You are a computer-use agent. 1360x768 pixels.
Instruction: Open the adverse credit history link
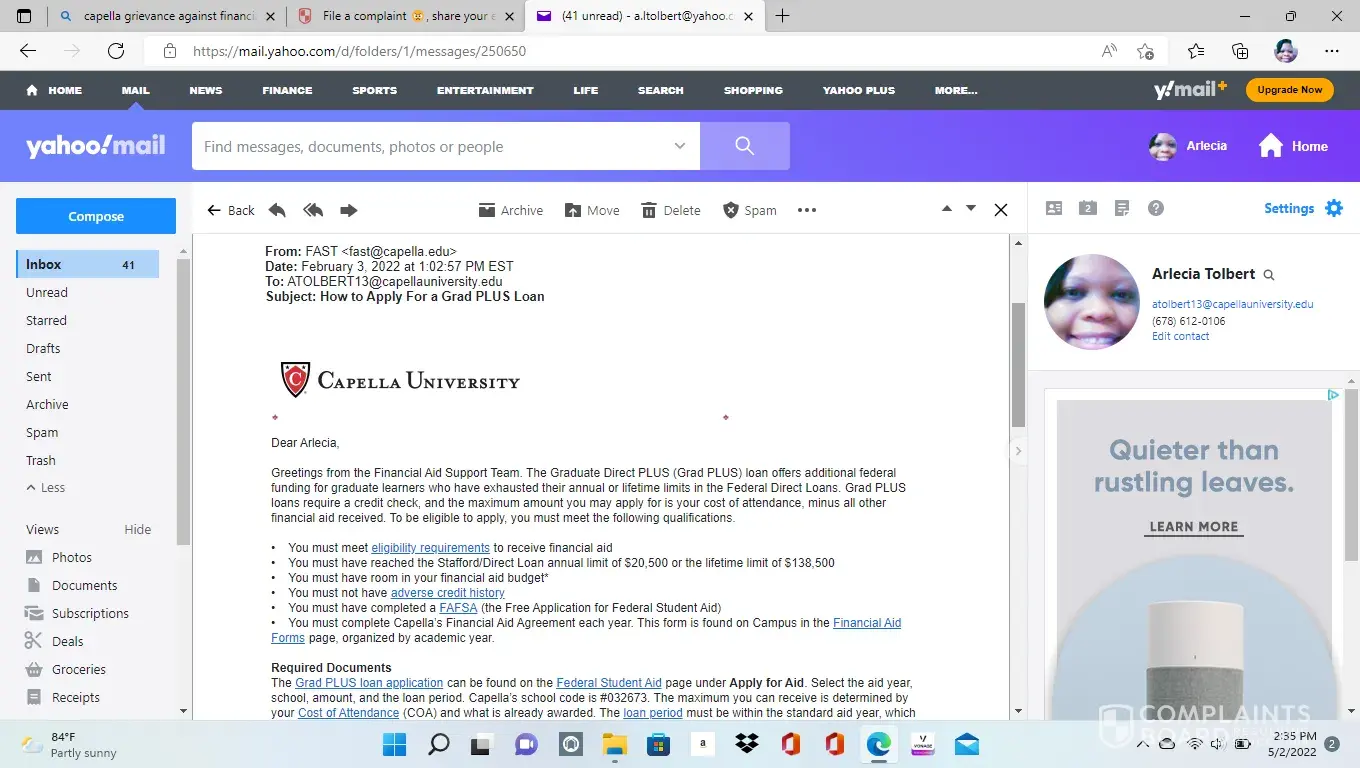pyautogui.click(x=447, y=593)
